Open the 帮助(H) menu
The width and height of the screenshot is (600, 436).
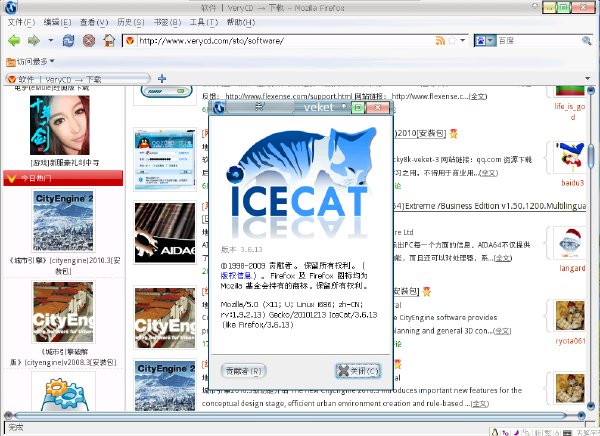tap(241, 22)
